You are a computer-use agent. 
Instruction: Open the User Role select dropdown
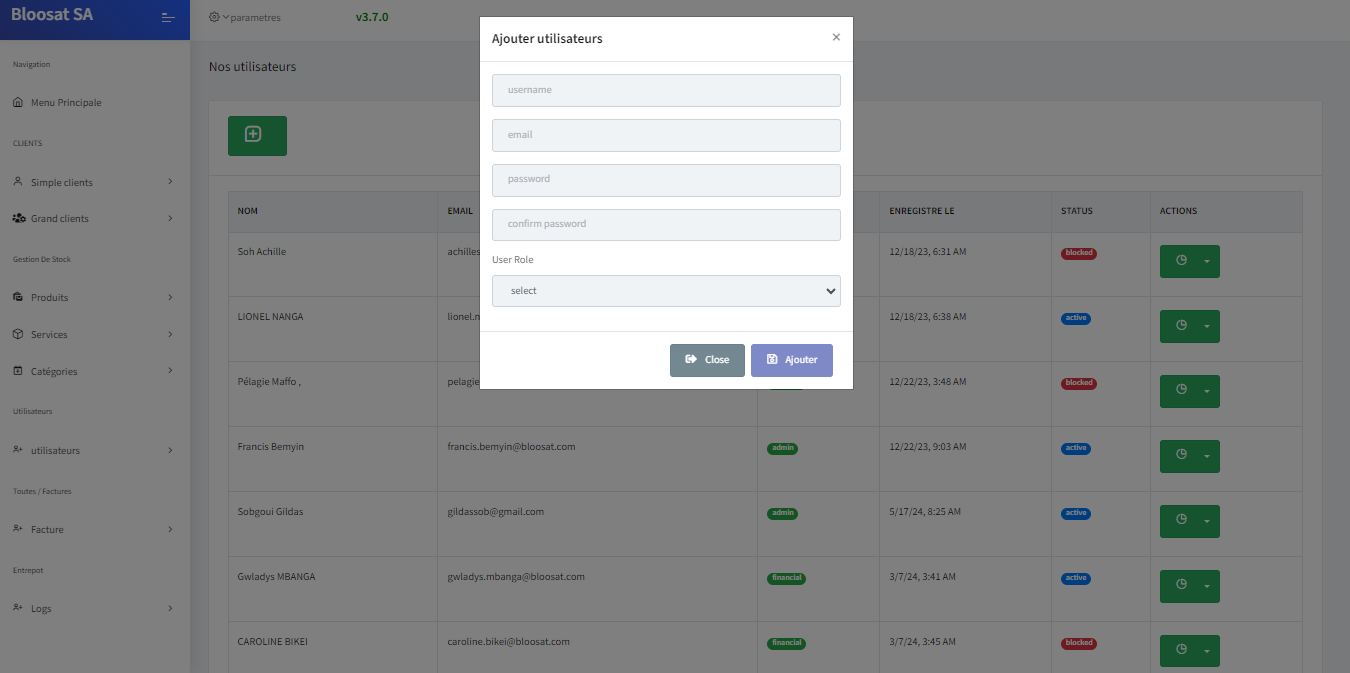pos(666,291)
